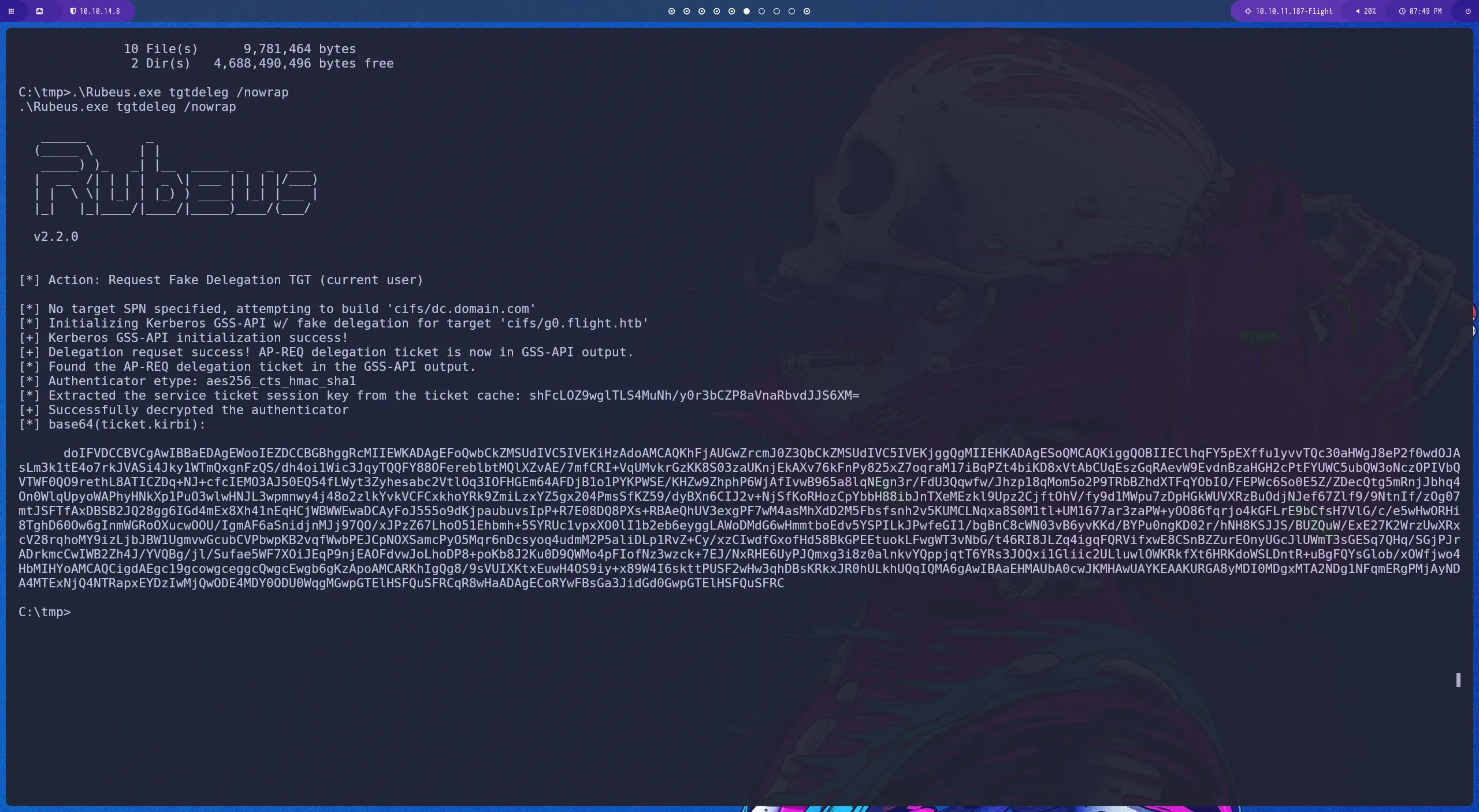Switch to the third workspace circle
This screenshot has height=812, width=1479.
(x=701, y=11)
